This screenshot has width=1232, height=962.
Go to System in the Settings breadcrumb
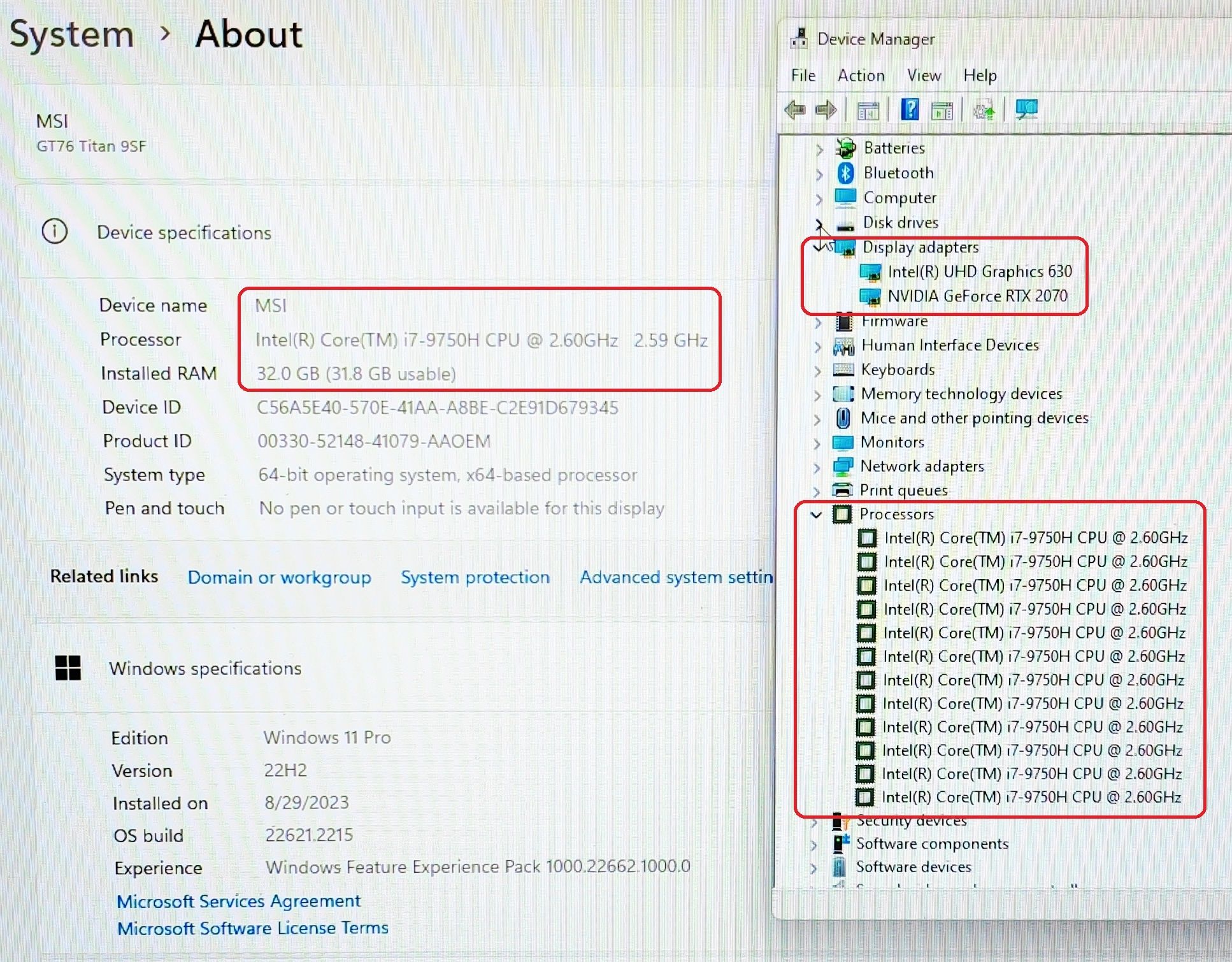(71, 34)
